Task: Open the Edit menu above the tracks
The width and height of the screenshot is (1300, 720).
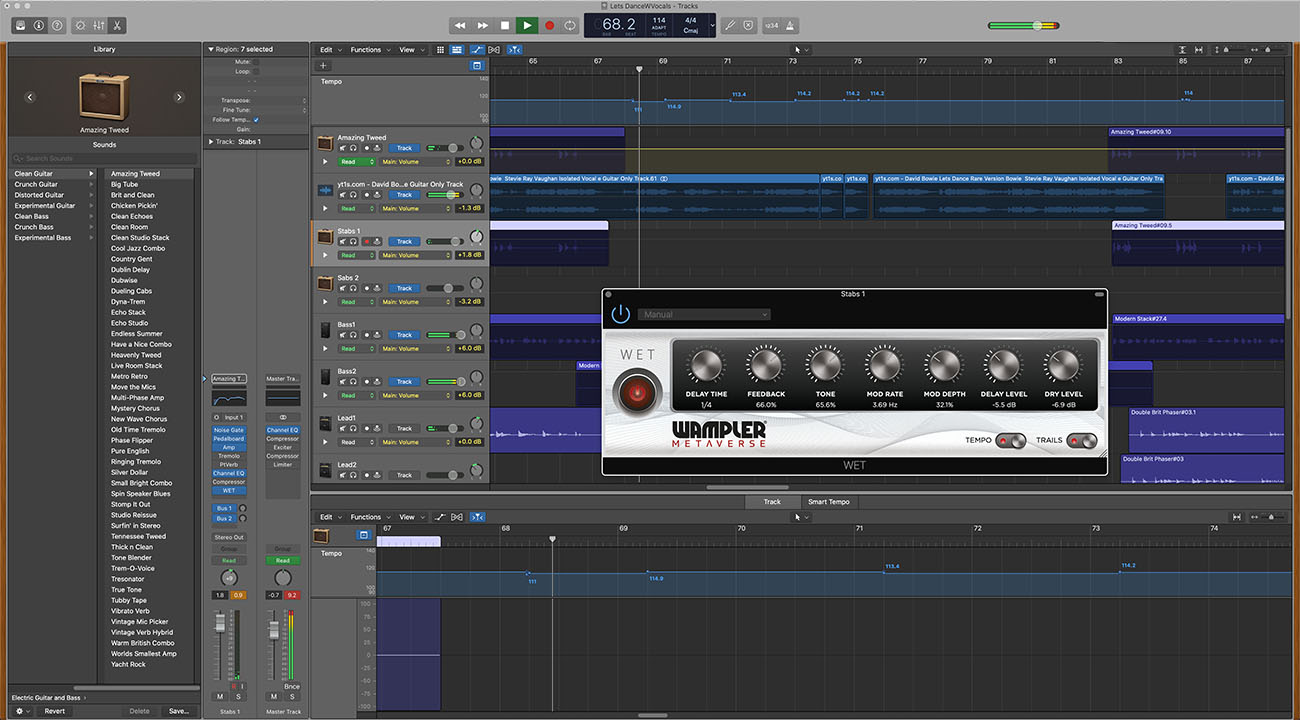Action: point(326,50)
